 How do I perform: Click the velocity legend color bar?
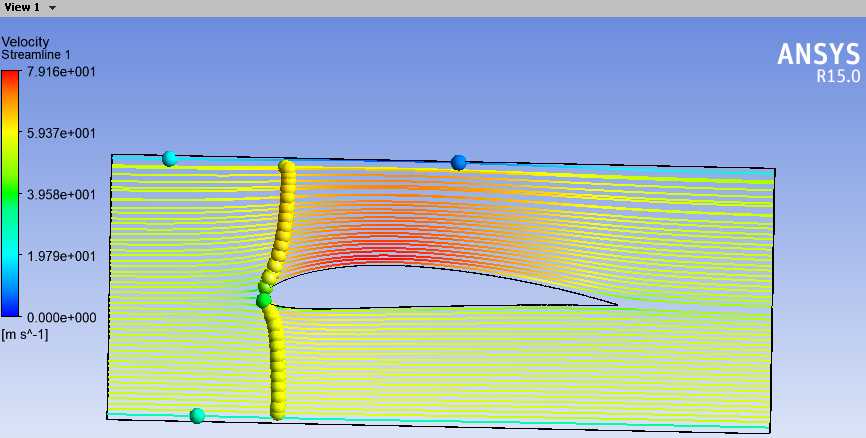point(10,194)
